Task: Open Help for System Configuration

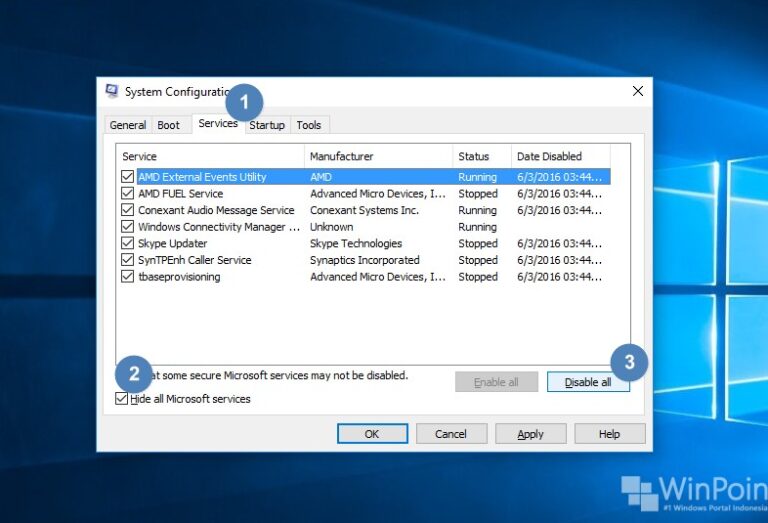Action: (609, 434)
